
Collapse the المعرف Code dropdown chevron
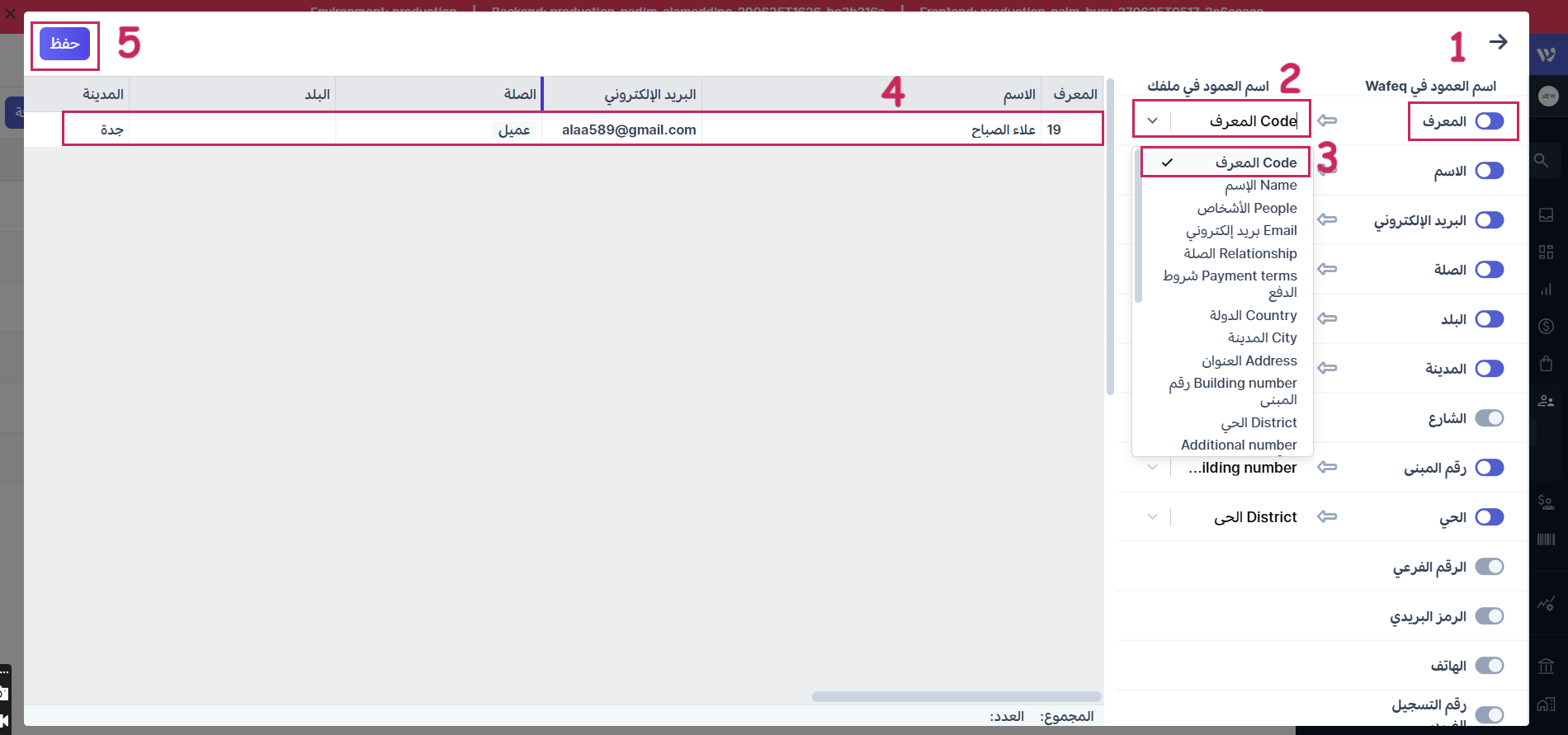[x=1152, y=121]
